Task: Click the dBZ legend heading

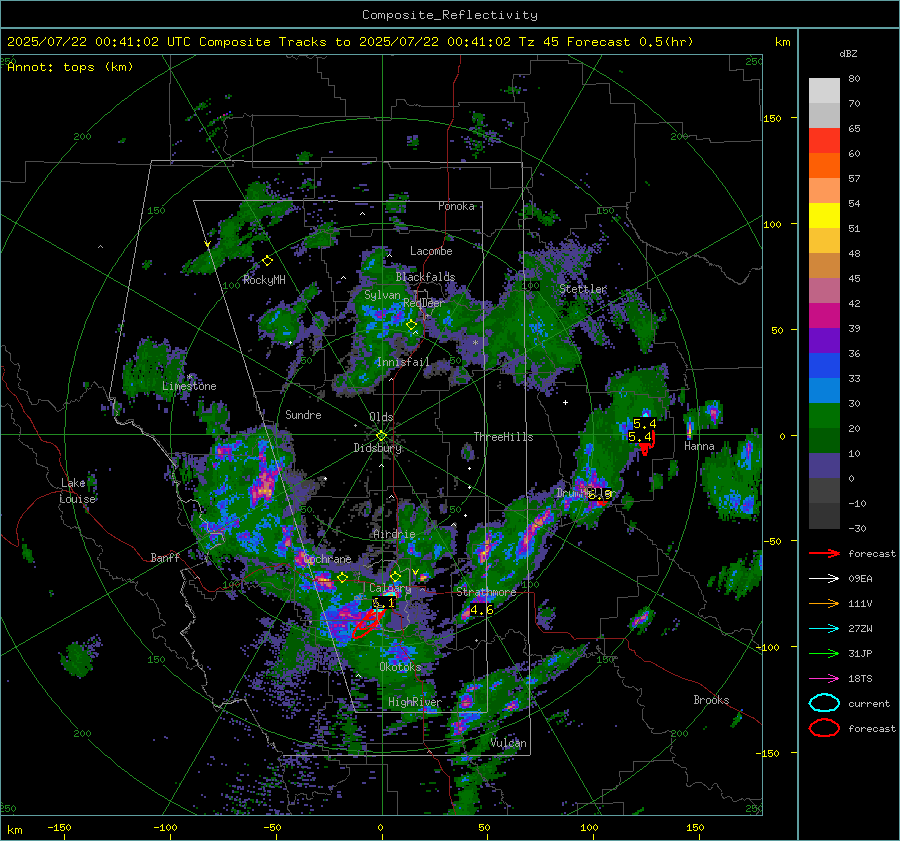Action: 848,54
